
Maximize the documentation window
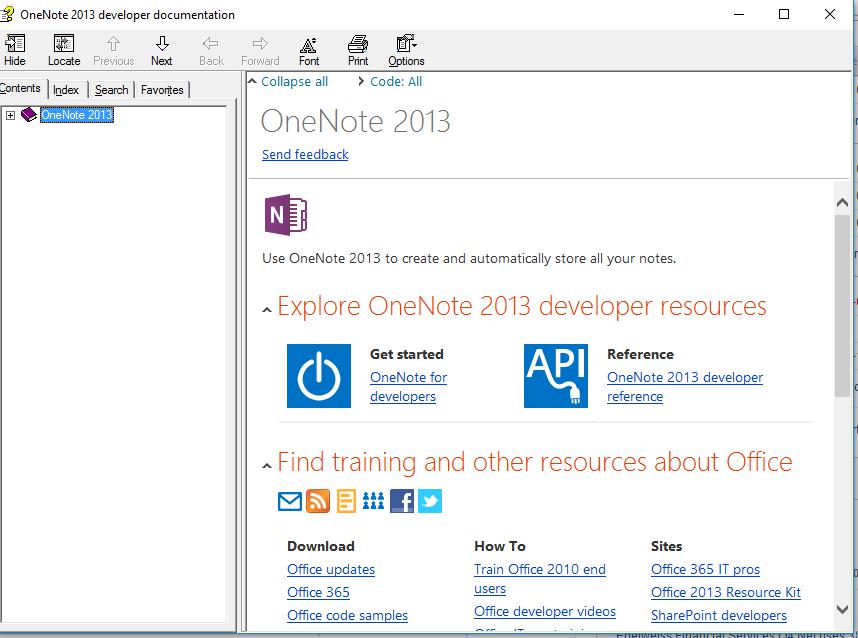click(784, 14)
